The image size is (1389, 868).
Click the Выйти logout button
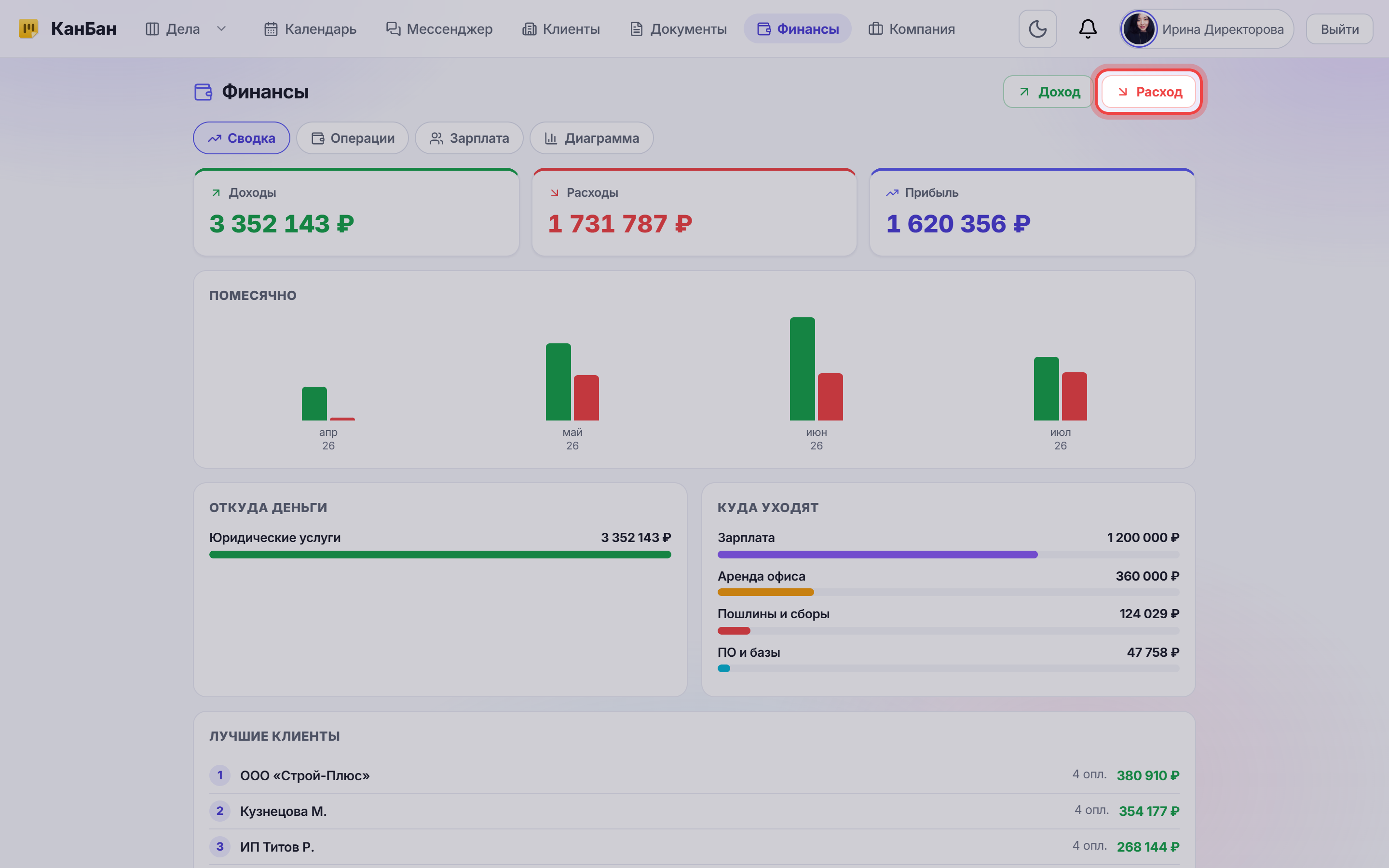1340,29
